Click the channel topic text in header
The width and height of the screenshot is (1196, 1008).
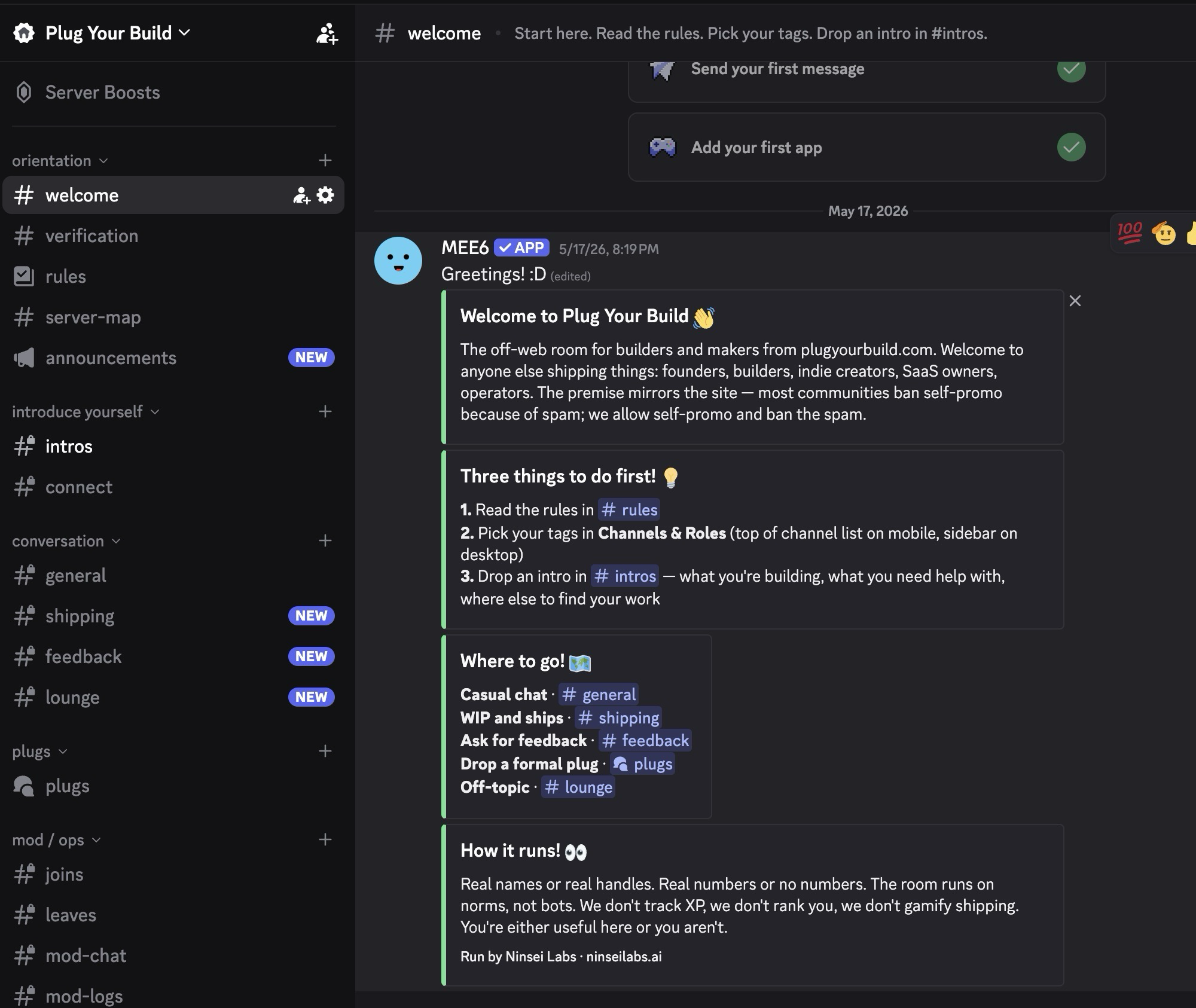click(750, 33)
